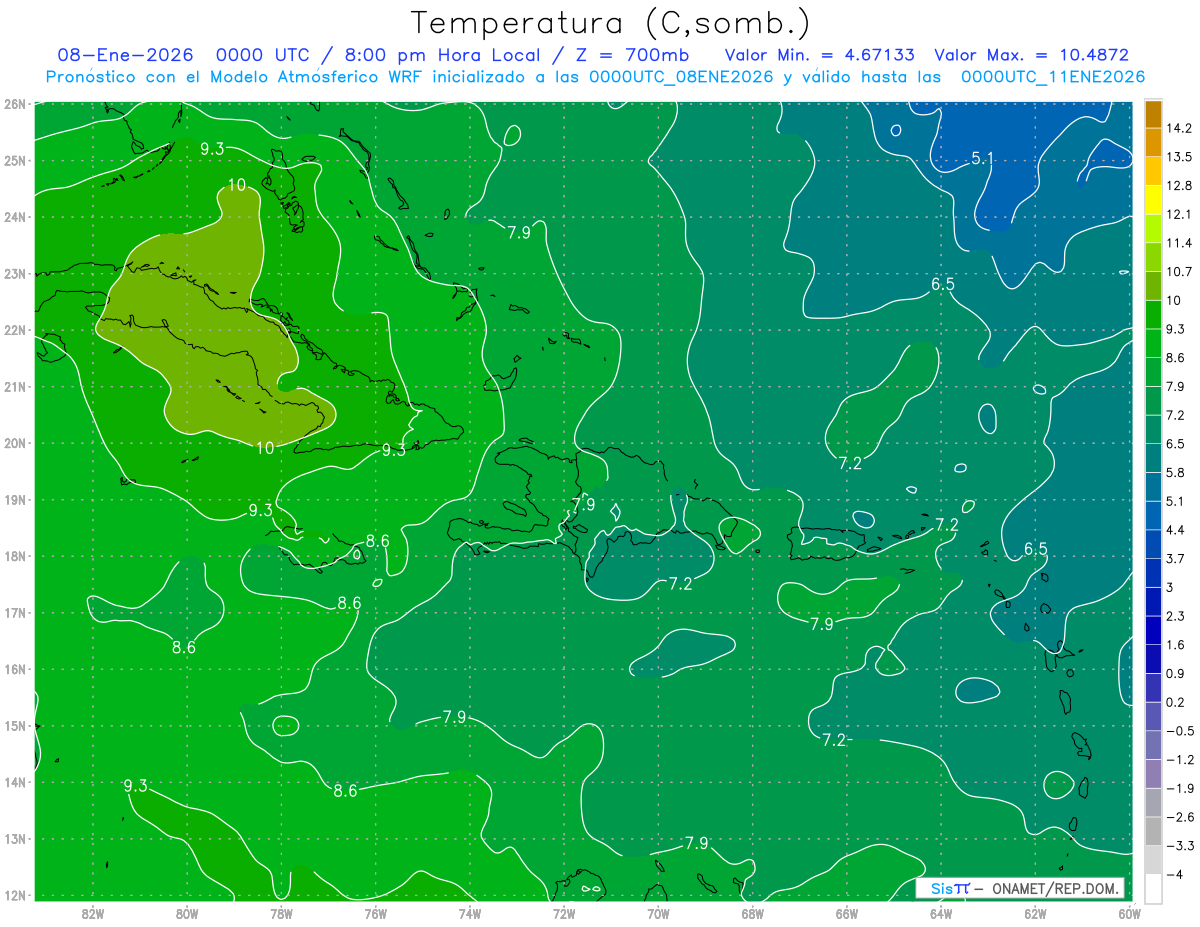The width and height of the screenshot is (1200, 927).
Task: Click longitude axis label "78W"
Action: click(281, 913)
